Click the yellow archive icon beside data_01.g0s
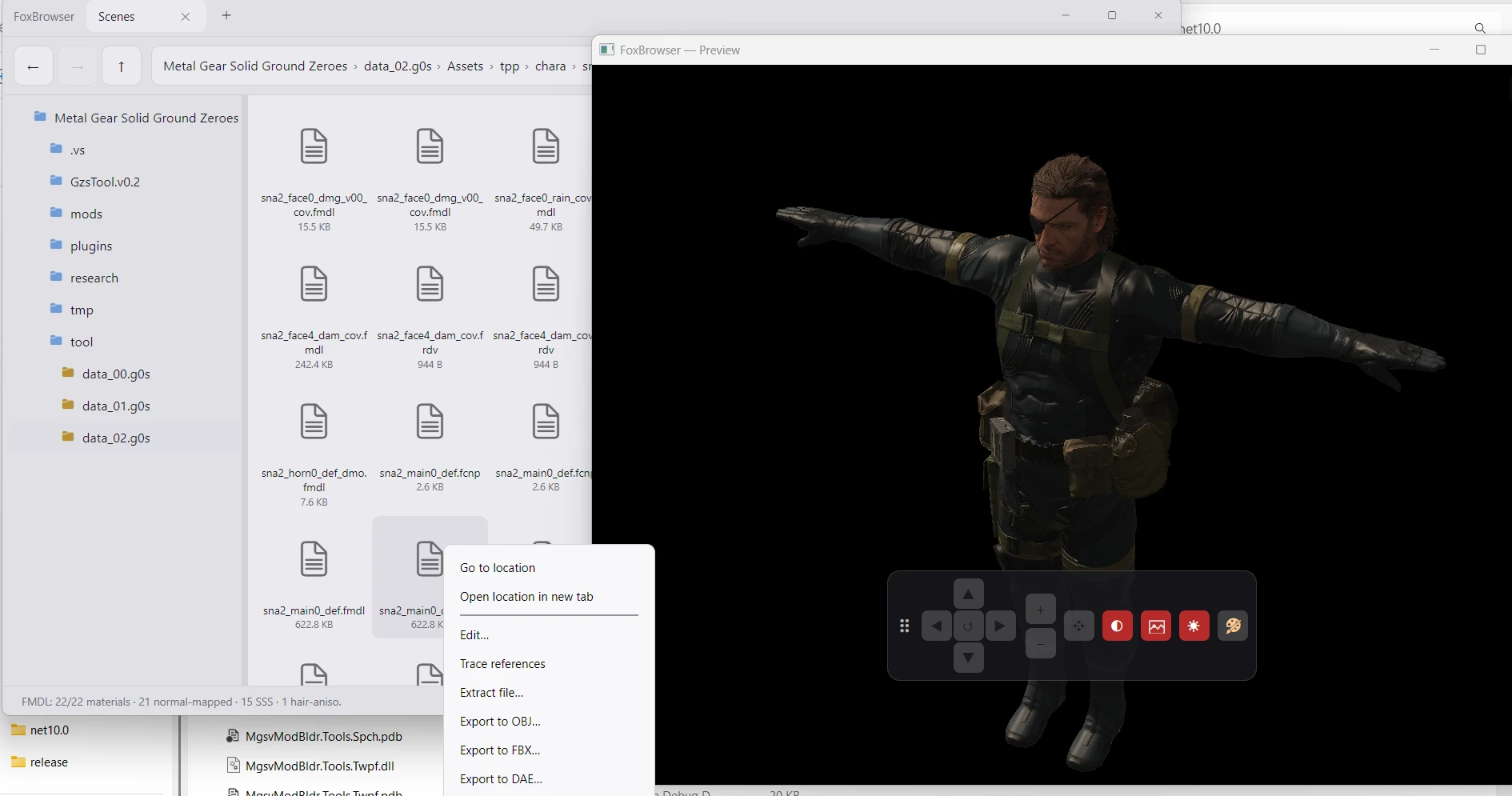The width and height of the screenshot is (1512, 796). pyautogui.click(x=68, y=405)
